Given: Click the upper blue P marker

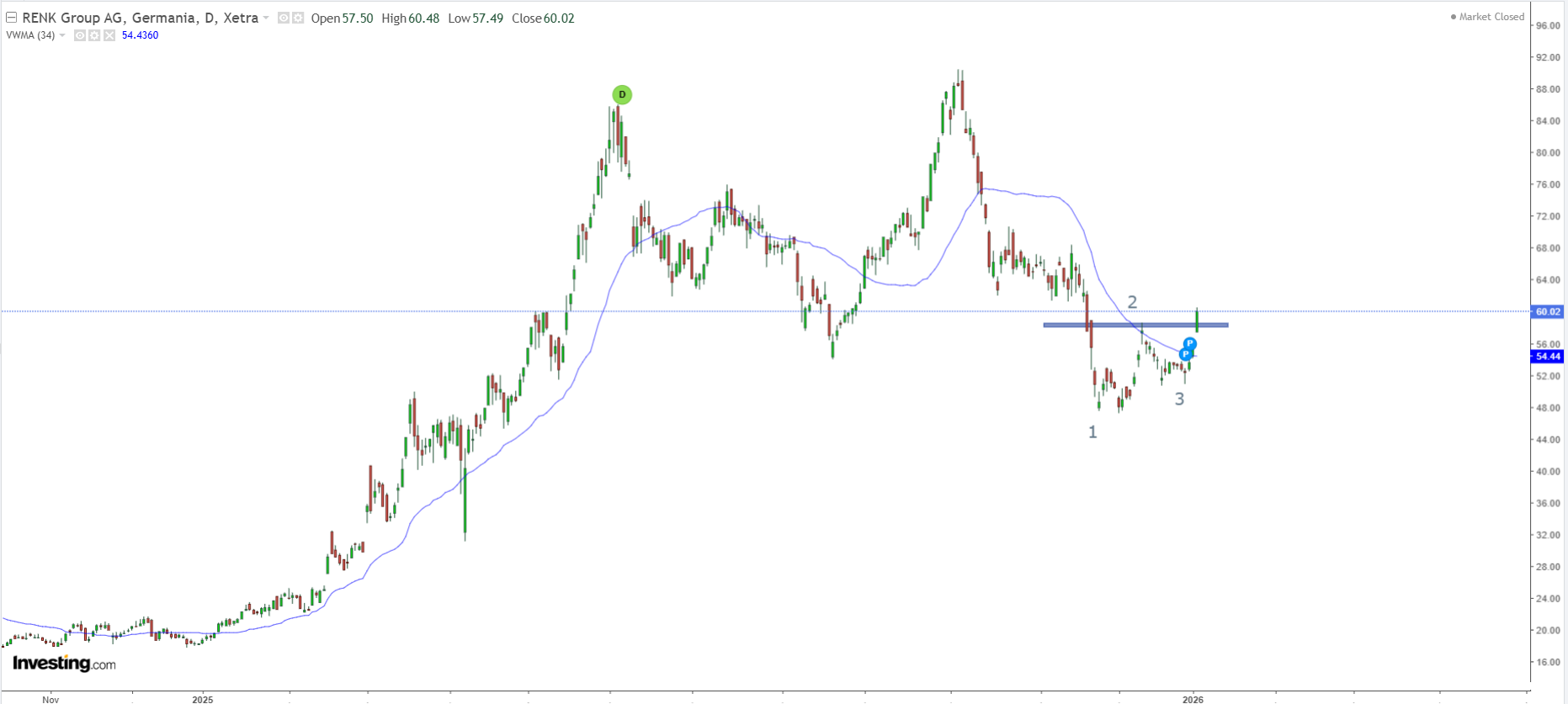Looking at the screenshot, I should pos(1190,344).
